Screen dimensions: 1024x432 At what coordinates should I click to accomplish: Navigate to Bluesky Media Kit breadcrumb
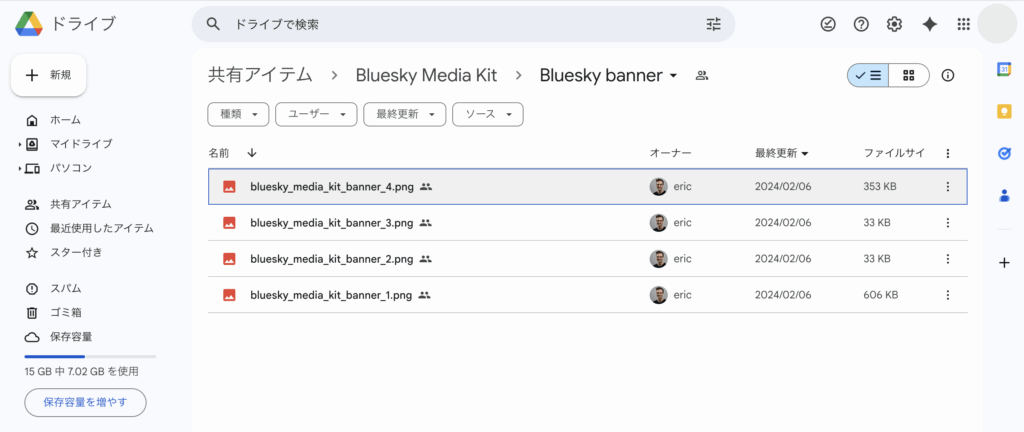(426, 76)
